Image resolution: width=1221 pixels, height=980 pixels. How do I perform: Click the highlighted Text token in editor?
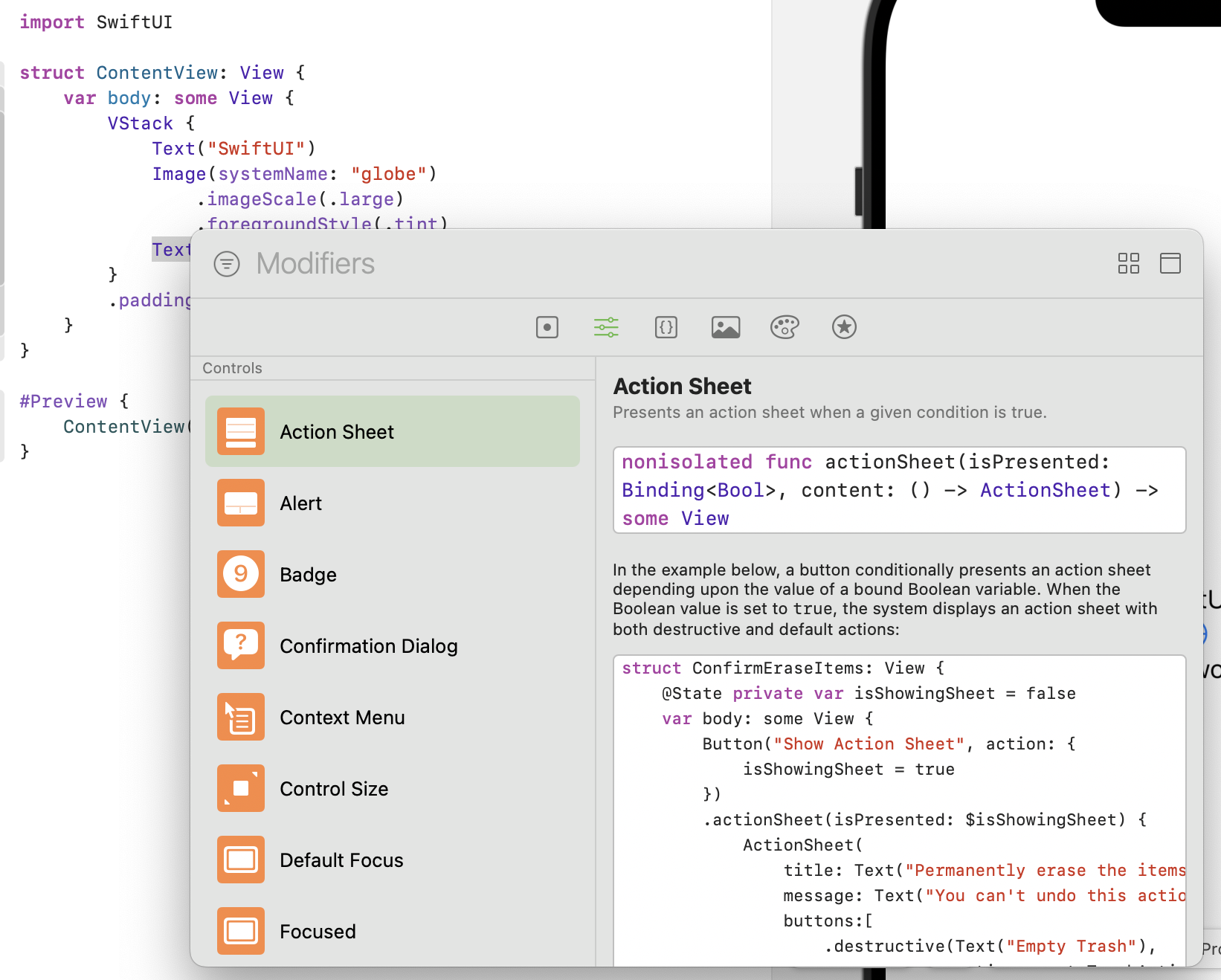click(x=172, y=250)
